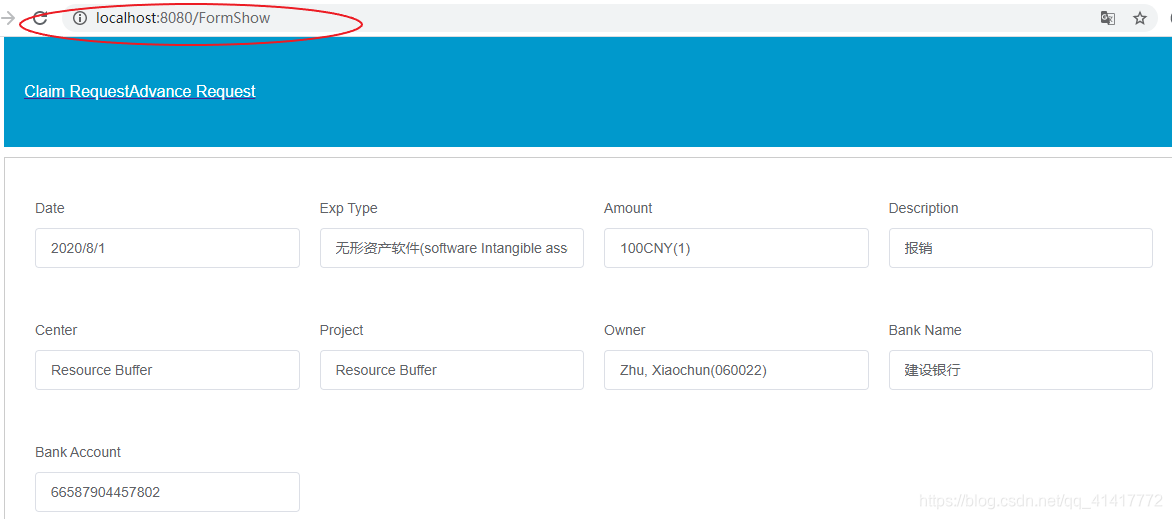The image size is (1172, 519).
Task: Click the Amount label
Action: 628,209
